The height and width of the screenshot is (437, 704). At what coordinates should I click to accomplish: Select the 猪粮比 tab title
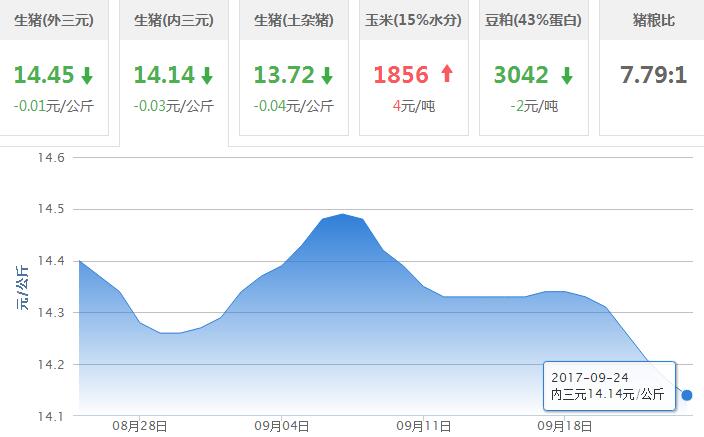pos(653,20)
